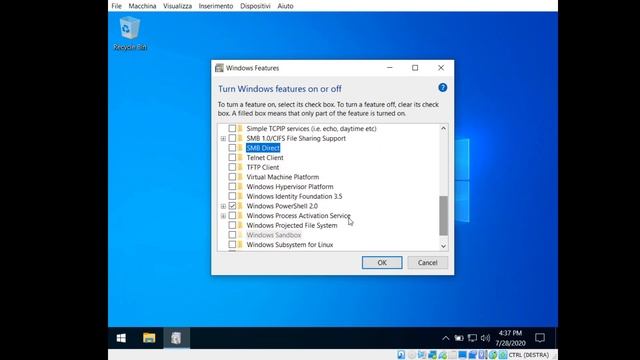Maximize the Windows Features dialog
The height and width of the screenshot is (360, 640).
415,68
